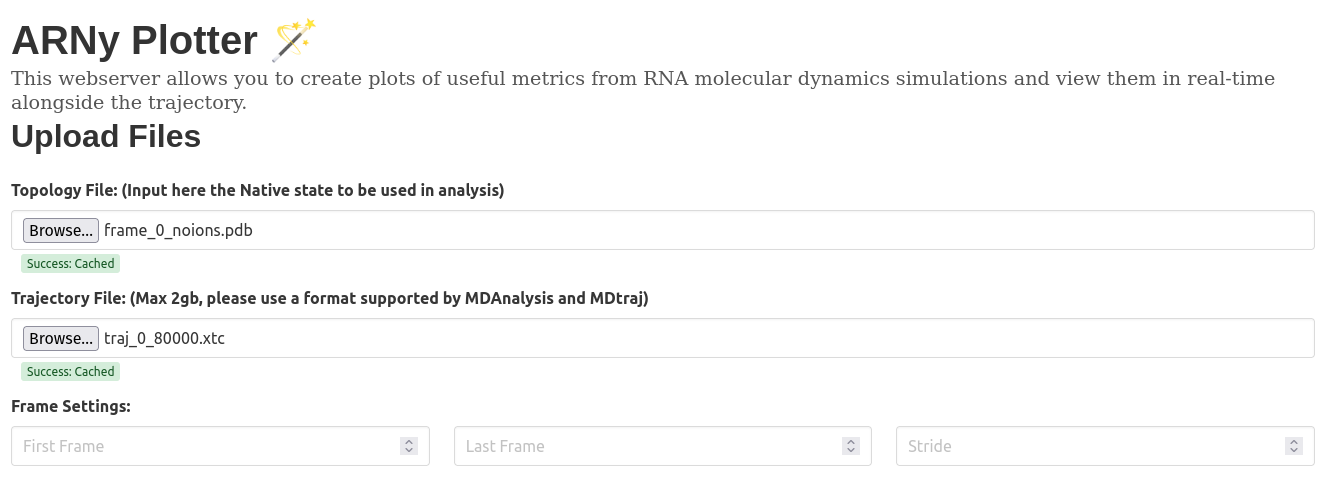The width and height of the screenshot is (1326, 478).
Task: Decrease Last Frame using the down arrow
Action: [851, 451]
